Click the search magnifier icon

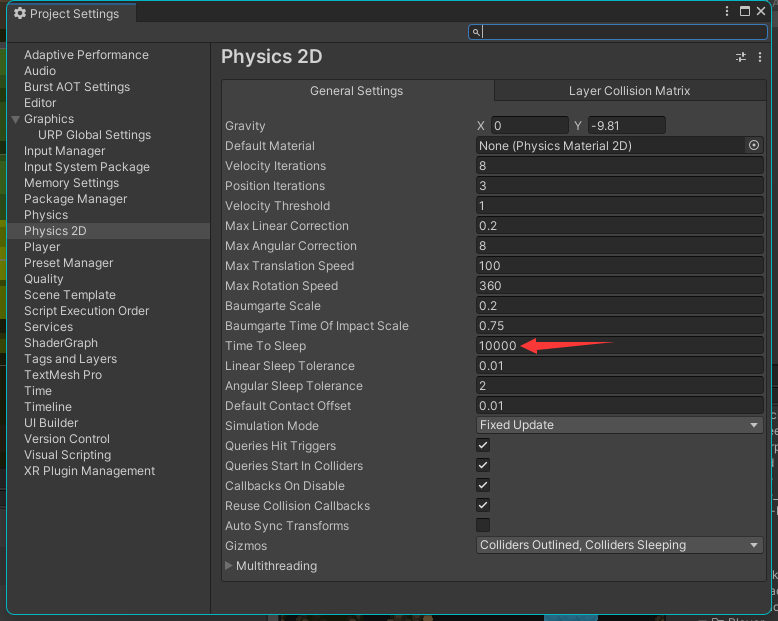coord(477,32)
